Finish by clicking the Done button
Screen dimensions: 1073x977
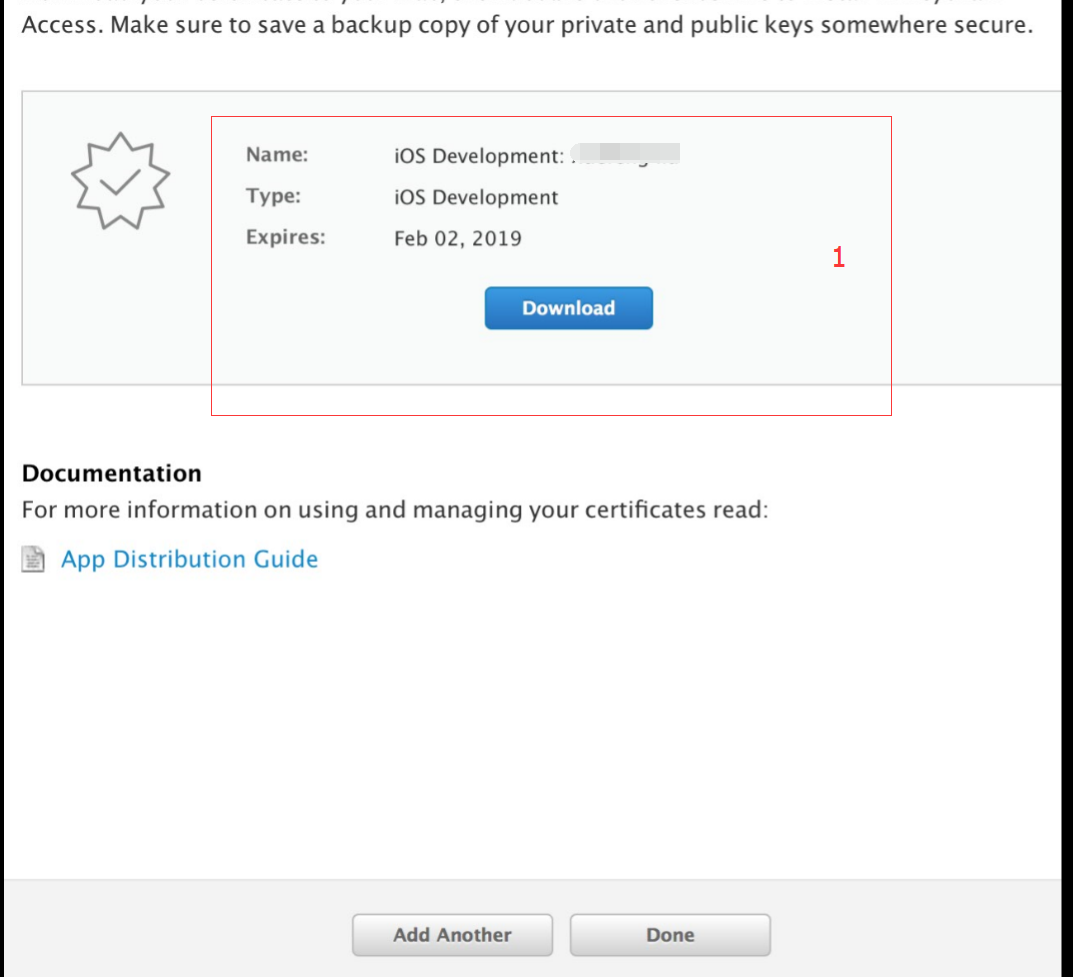670,935
